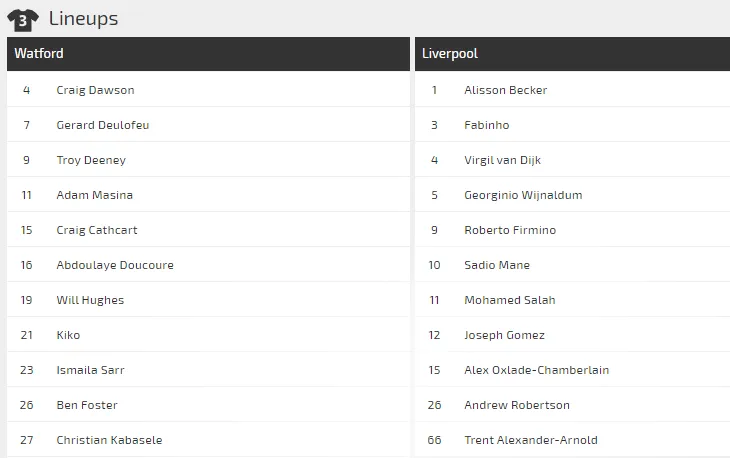Click the Lineups jersey icon
The image size is (730, 458).
(23, 18)
